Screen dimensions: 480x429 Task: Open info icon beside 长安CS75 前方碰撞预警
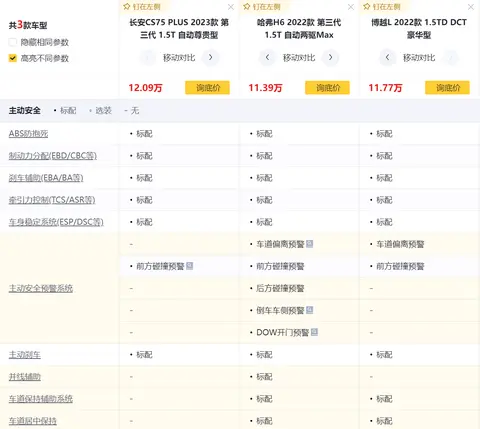click(189, 266)
